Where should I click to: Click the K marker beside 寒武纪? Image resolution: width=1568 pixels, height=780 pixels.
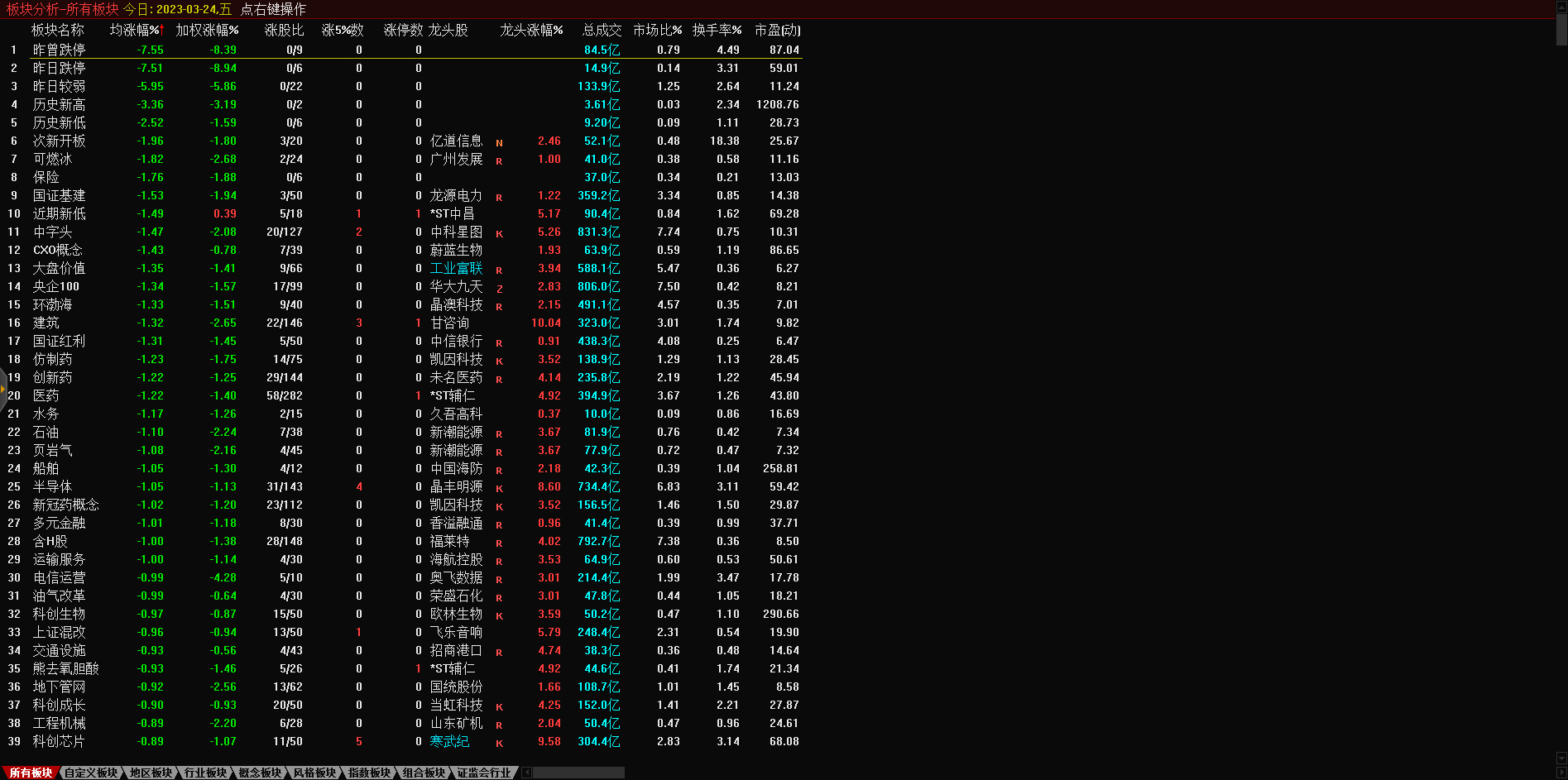499,743
